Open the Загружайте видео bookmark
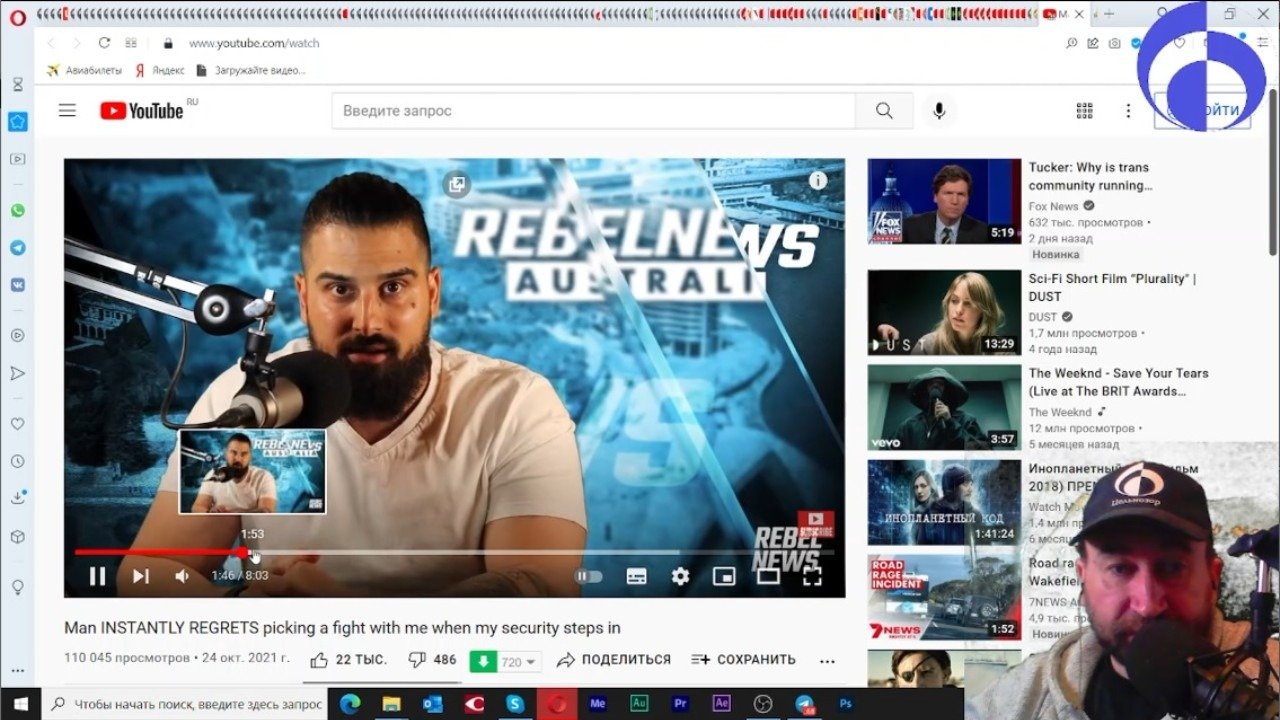1280x720 pixels. click(250, 71)
